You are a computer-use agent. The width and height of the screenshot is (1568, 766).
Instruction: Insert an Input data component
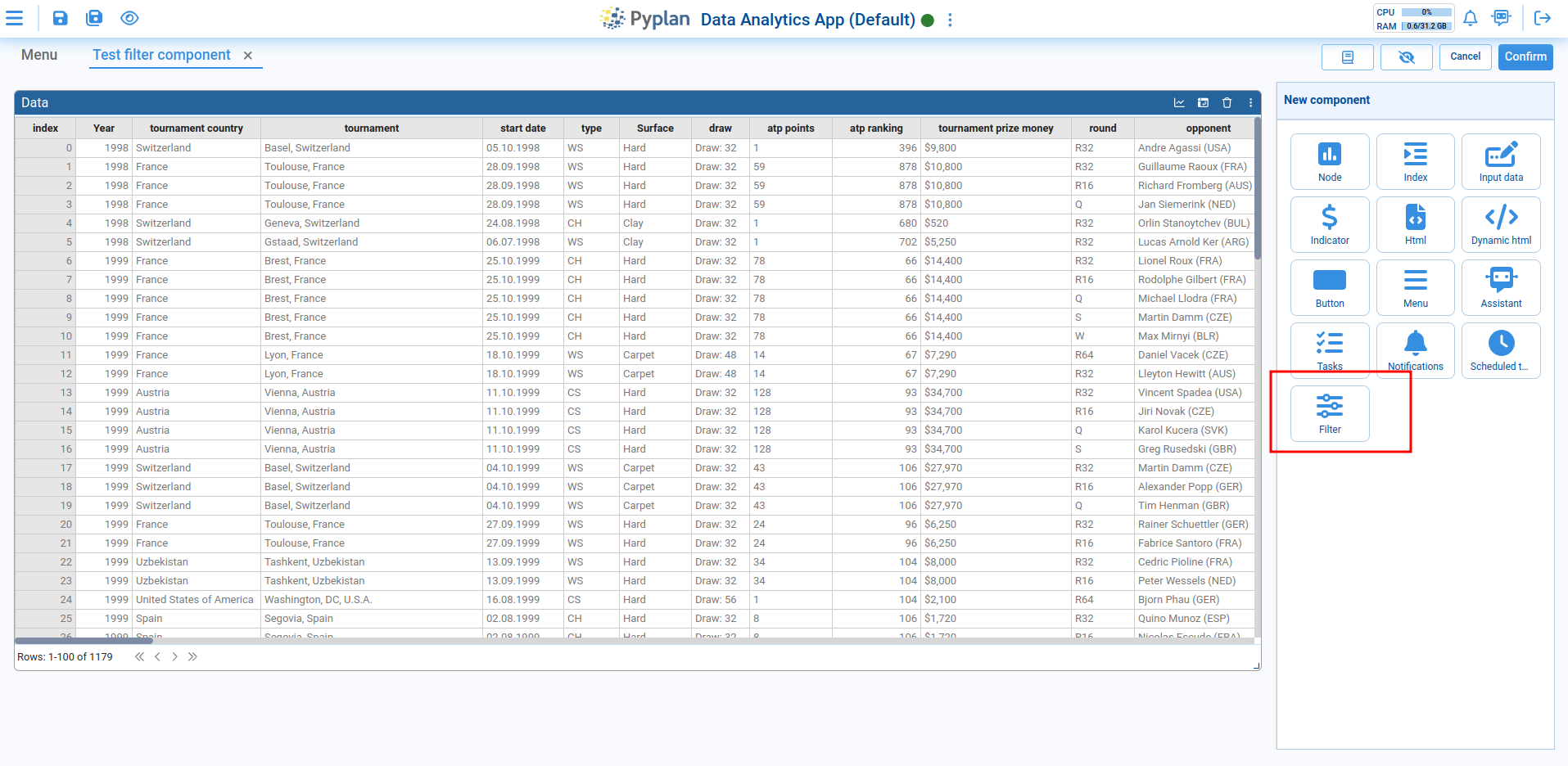click(x=1500, y=161)
